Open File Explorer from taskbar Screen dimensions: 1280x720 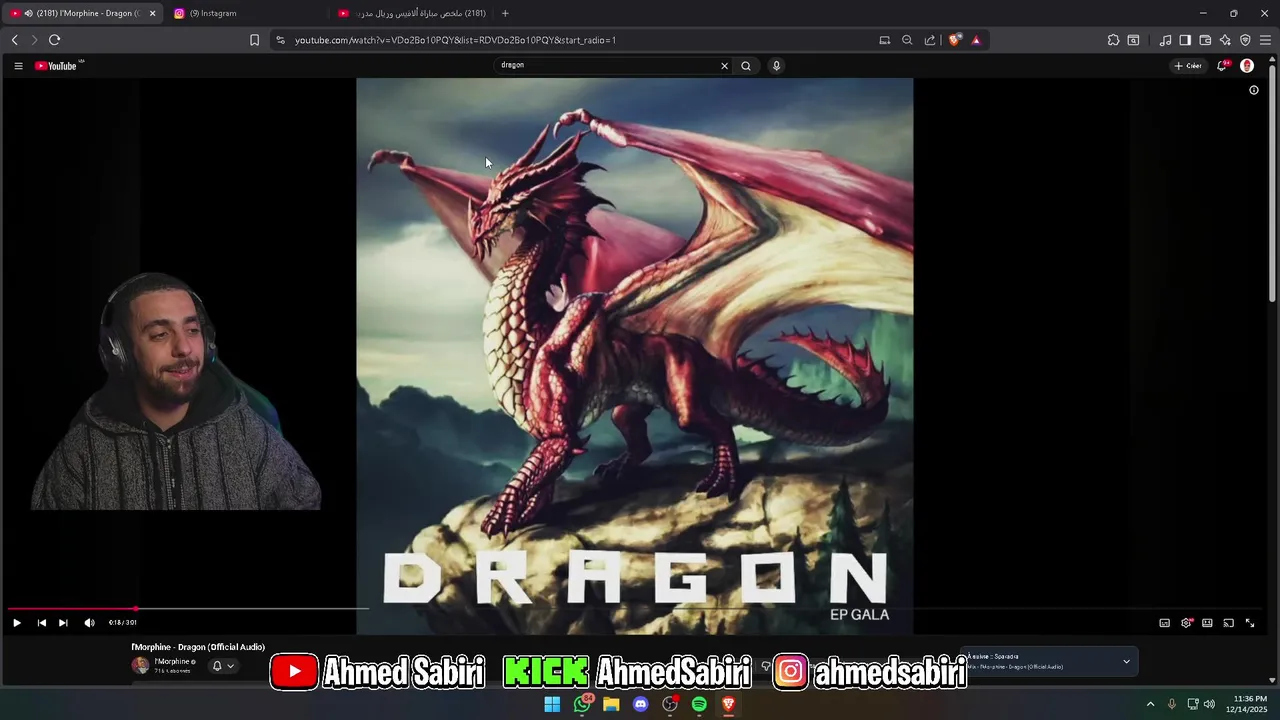[611, 704]
